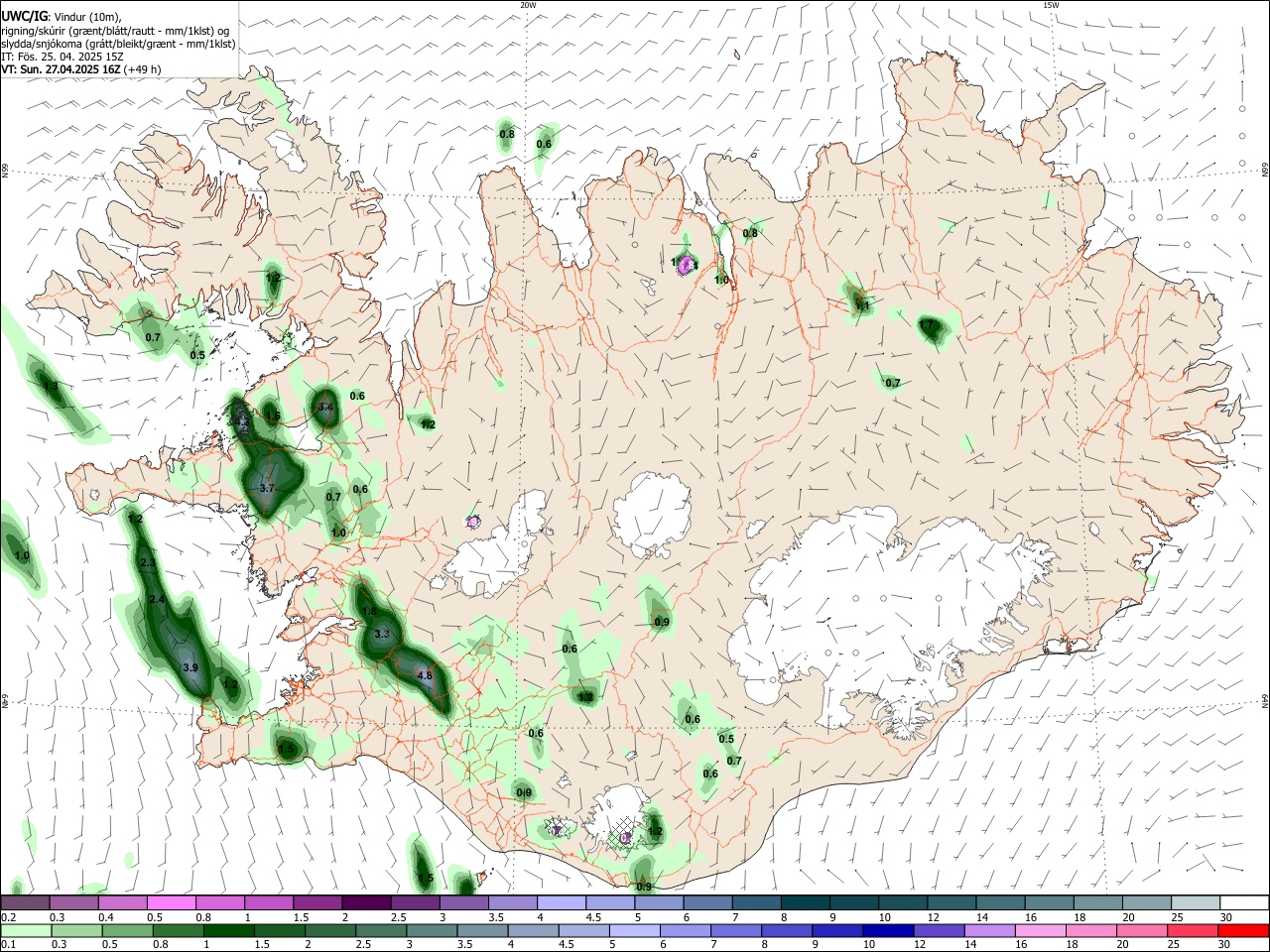Screen dimensions: 1270x952
Task: Click the 1.8 precipitation value on the map
Action: [x=369, y=611]
